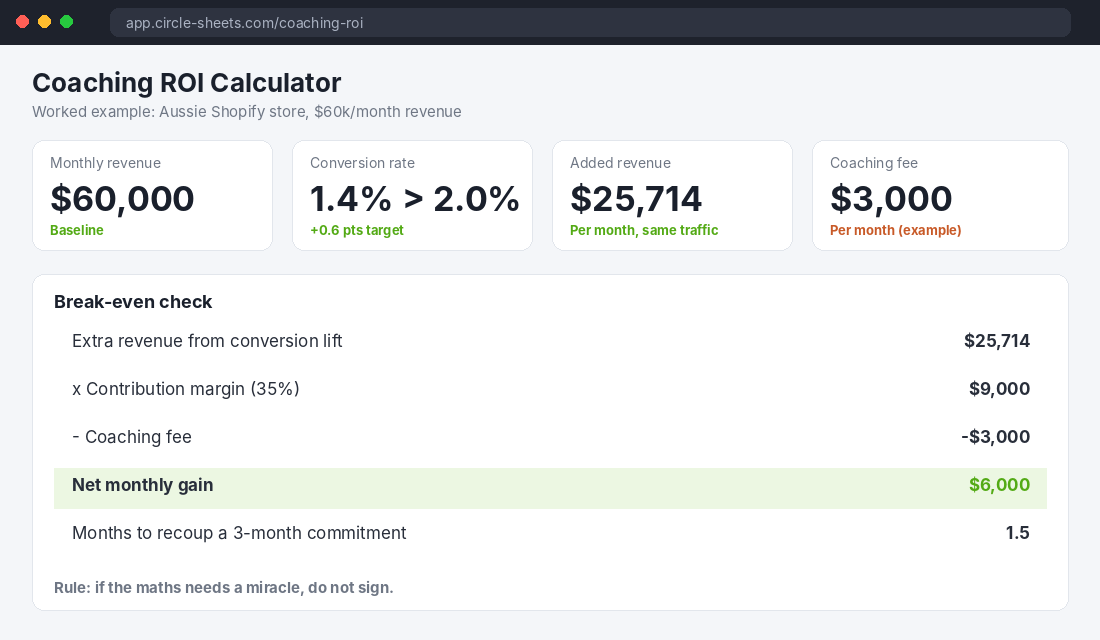The image size is (1100, 640).
Task: Click the red close window button
Action: [22, 22]
